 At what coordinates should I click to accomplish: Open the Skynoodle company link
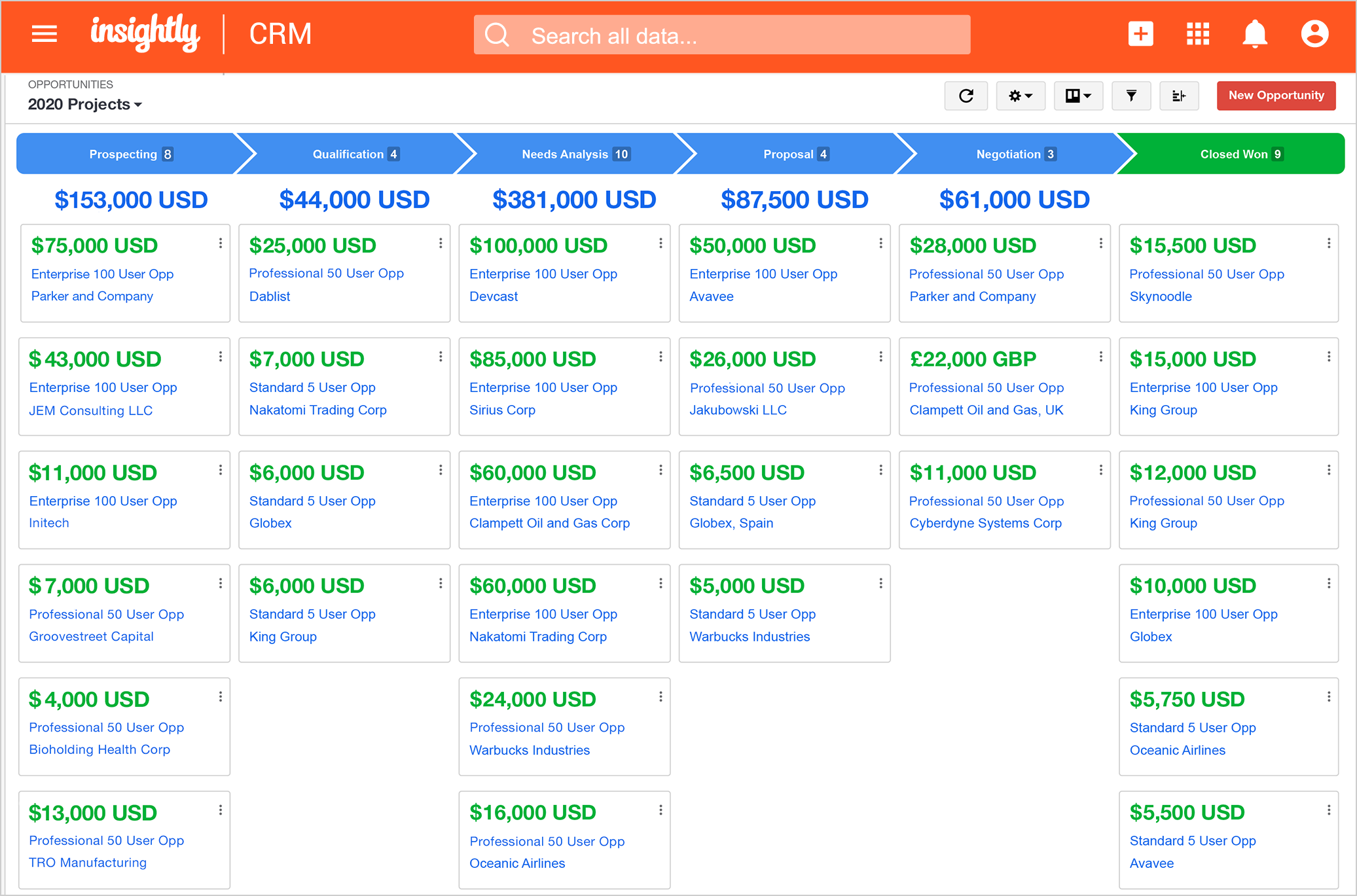1161,296
